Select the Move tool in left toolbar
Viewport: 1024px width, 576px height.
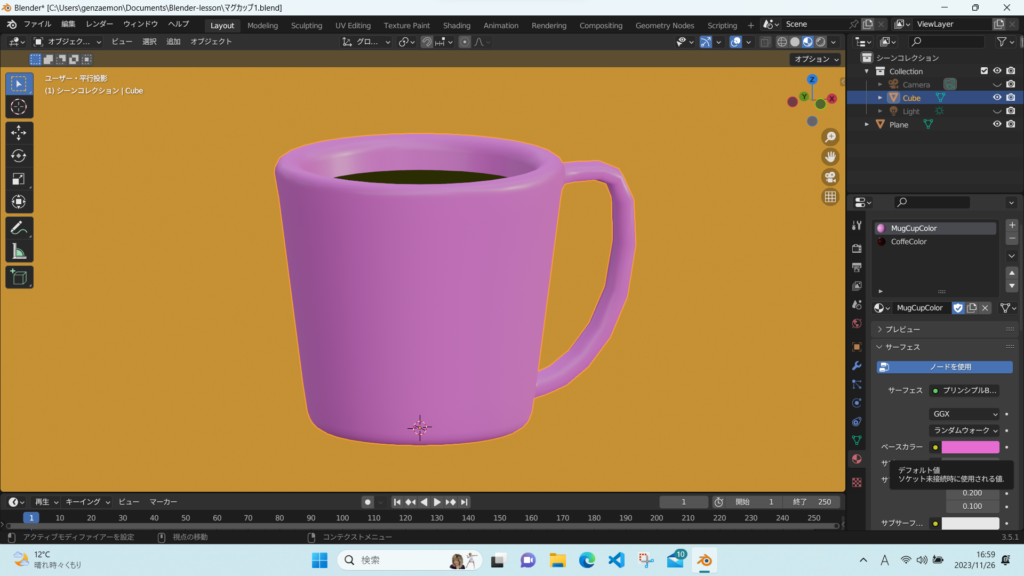tap(19, 132)
